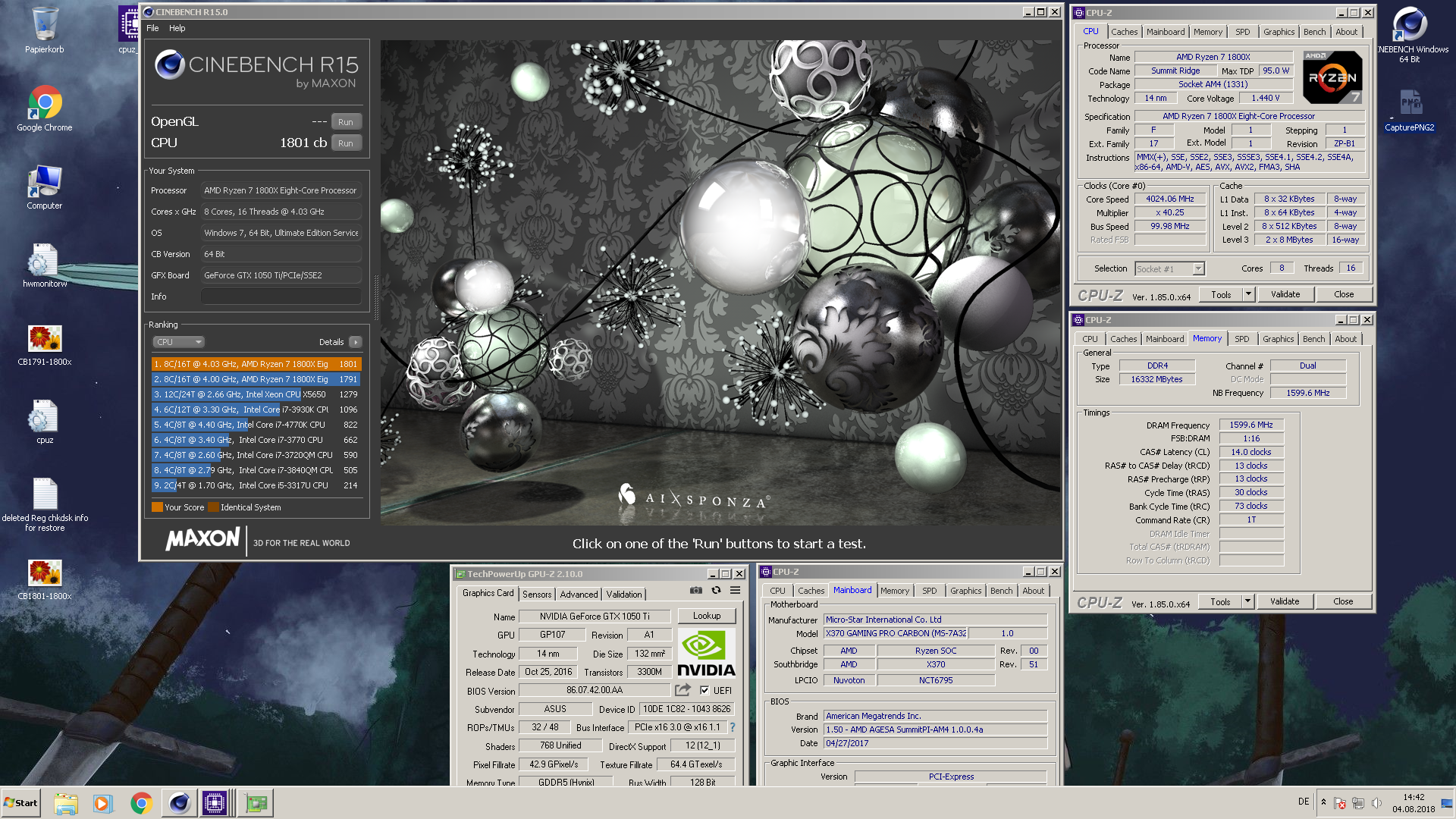This screenshot has height=819, width=1456.
Task: Click the CPU-Z taskbar icon
Action: tap(215, 803)
